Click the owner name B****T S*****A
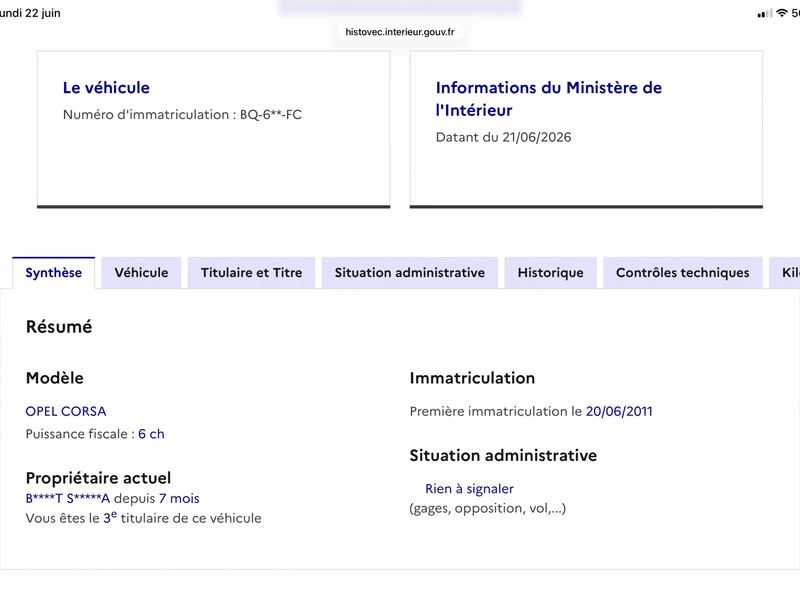 pyautogui.click(x=68, y=498)
